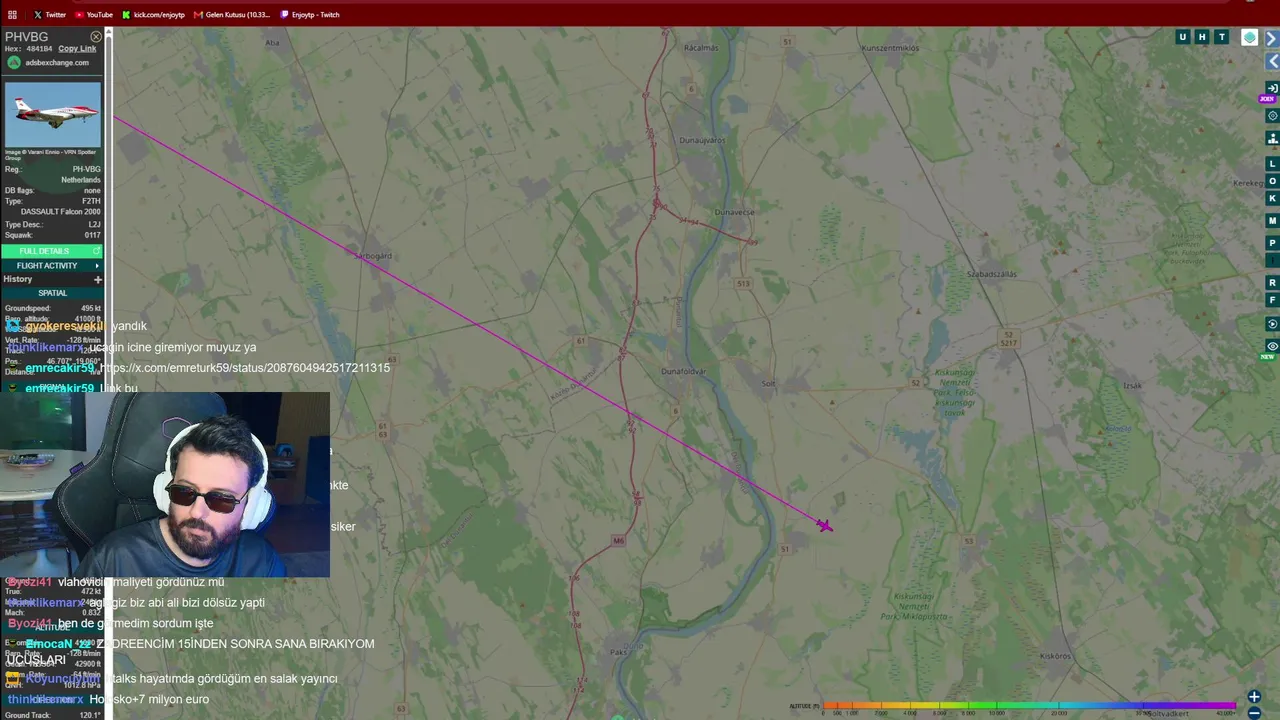Click the Copy Link button
Viewport: 1280px width, 720px height.
[x=77, y=49]
